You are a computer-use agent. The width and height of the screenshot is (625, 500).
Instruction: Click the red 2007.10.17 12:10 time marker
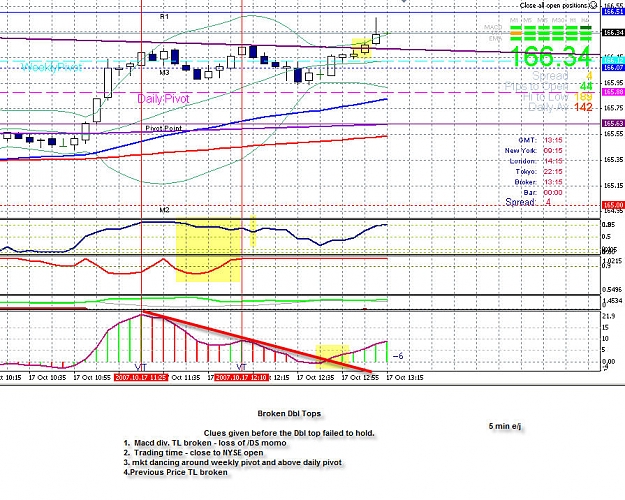coord(242,377)
